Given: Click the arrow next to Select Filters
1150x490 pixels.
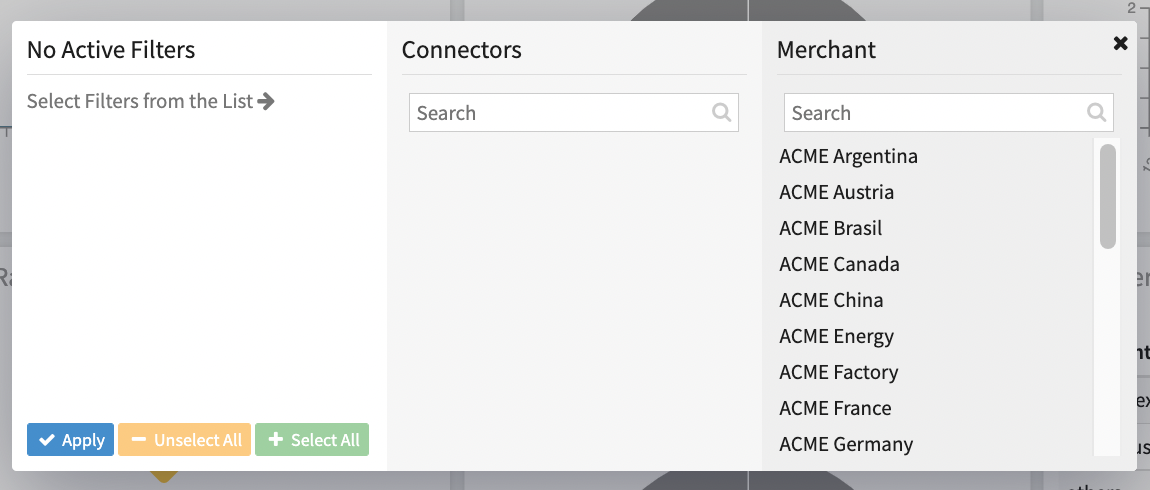Looking at the screenshot, I should click(x=266, y=101).
